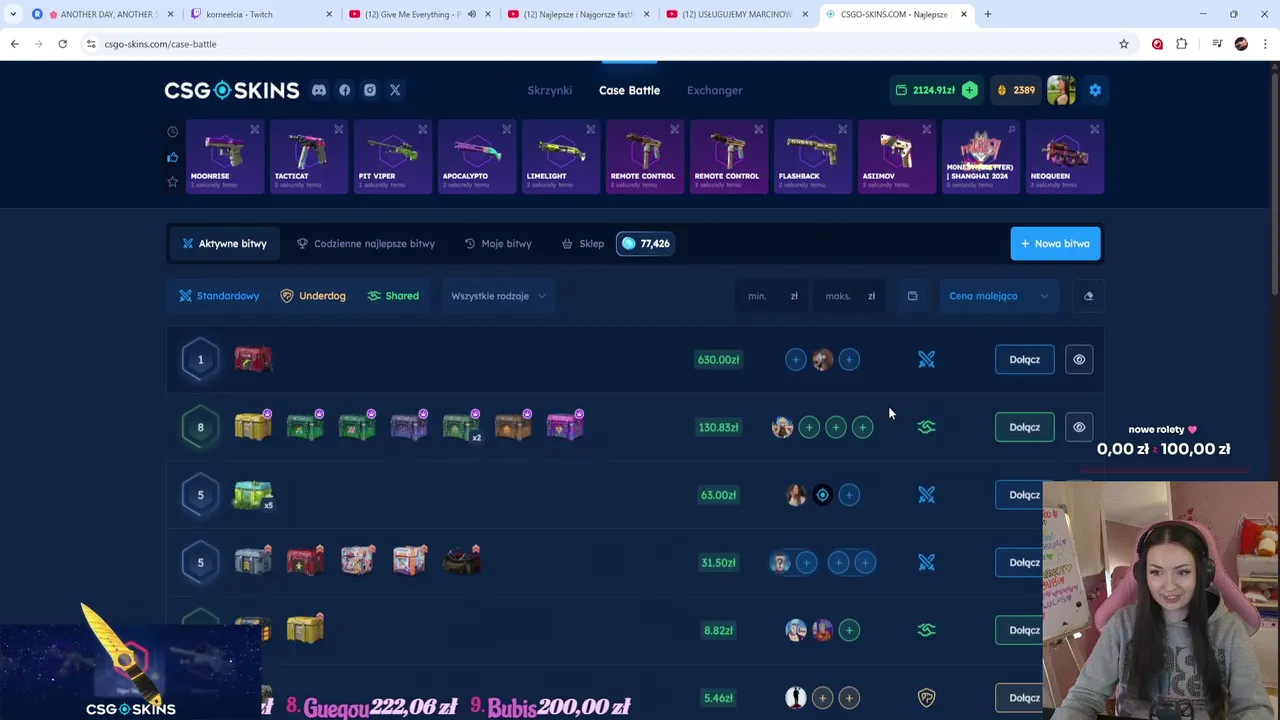Screen dimensions: 1280x720
Task: Watch the 630.00zł battle via eye icon
Action: (x=1079, y=360)
